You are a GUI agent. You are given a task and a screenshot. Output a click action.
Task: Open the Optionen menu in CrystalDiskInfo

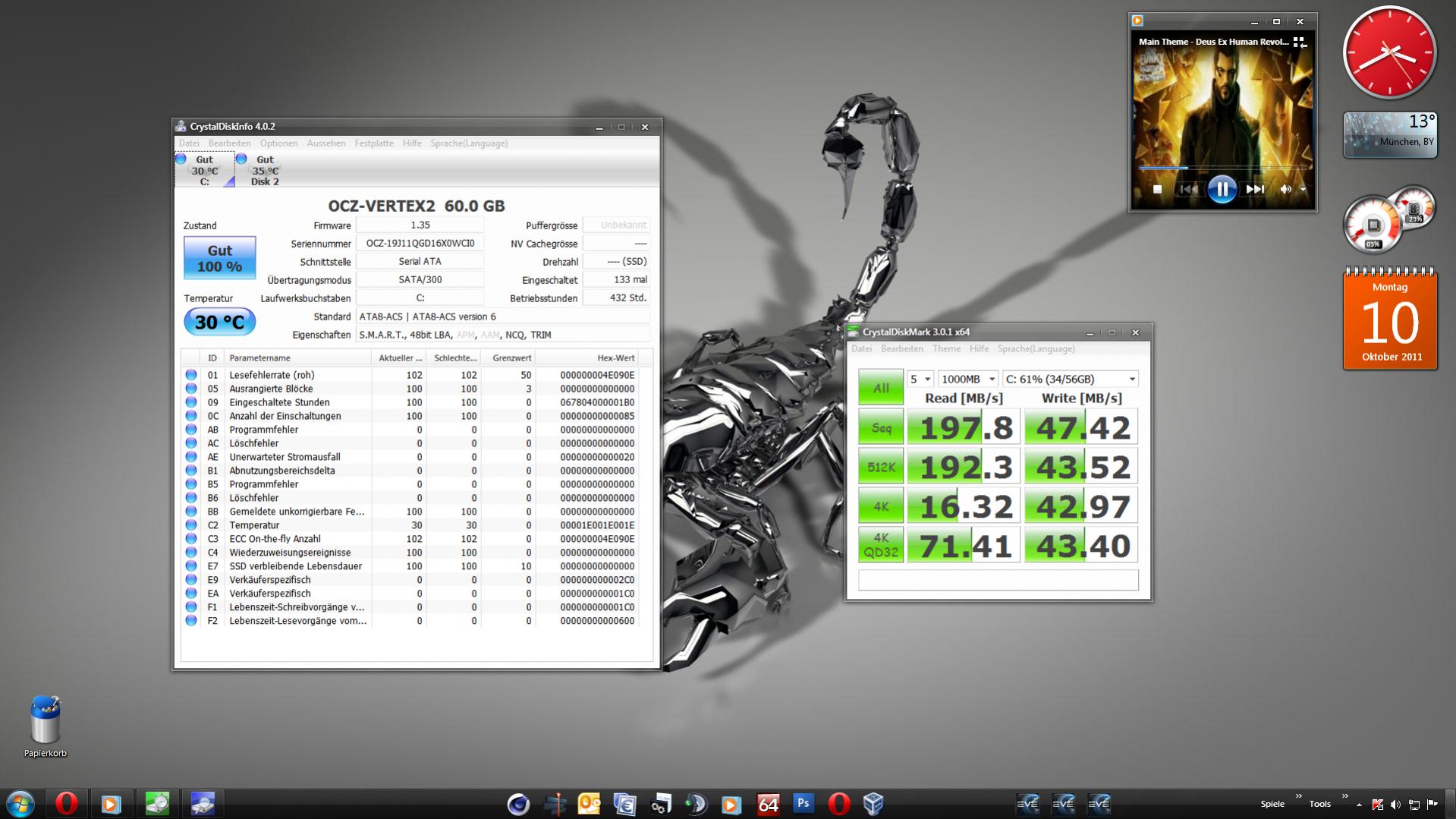coord(278,143)
